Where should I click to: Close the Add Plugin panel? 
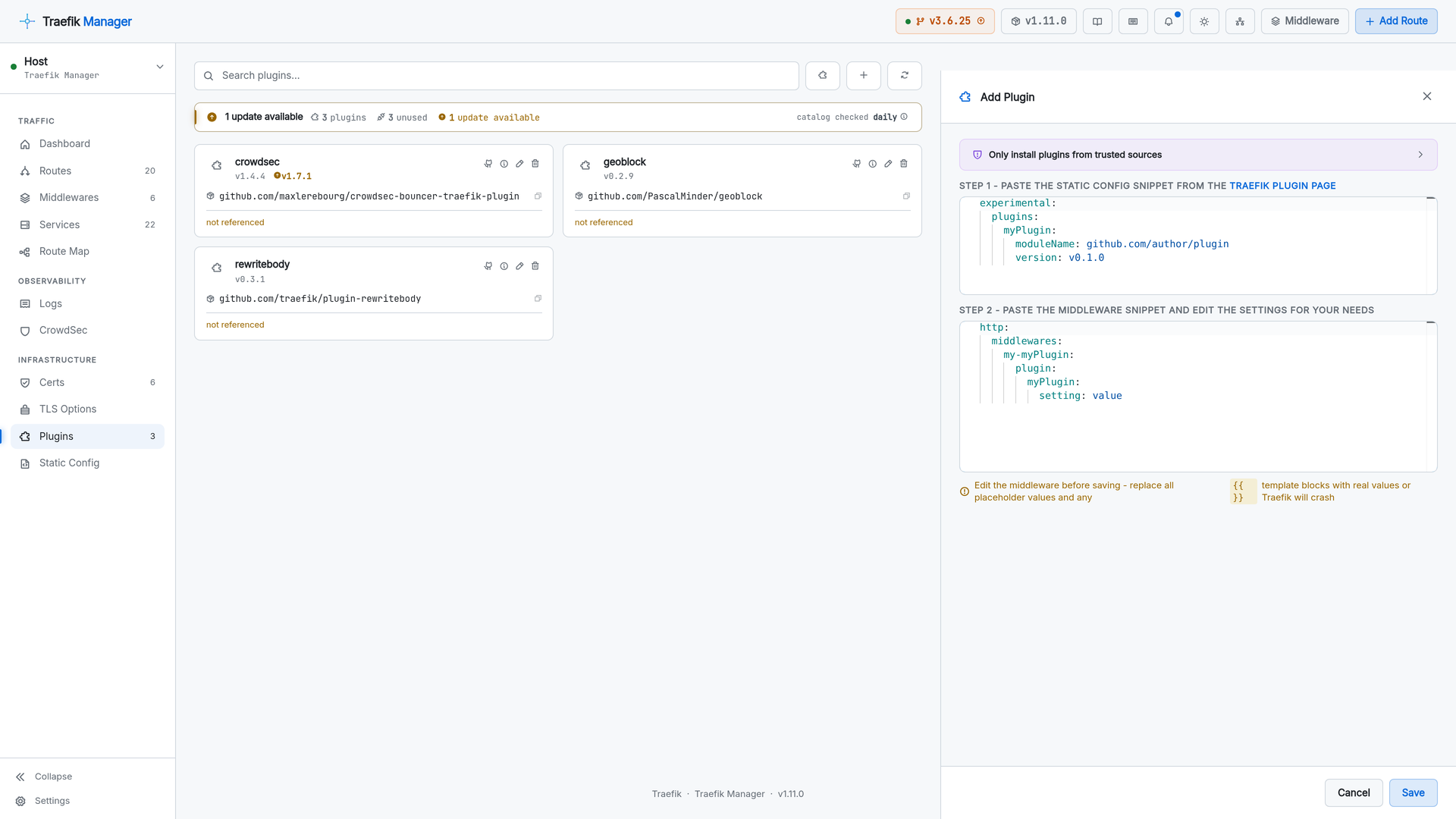tap(1427, 96)
